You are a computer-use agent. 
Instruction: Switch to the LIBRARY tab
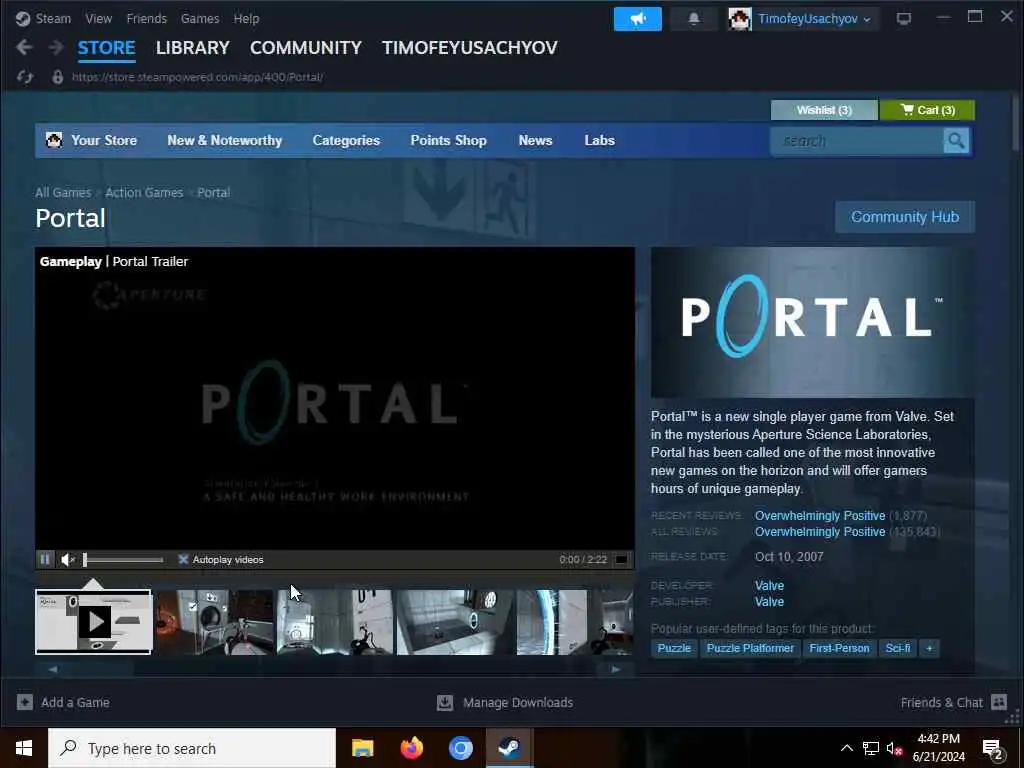coord(193,48)
